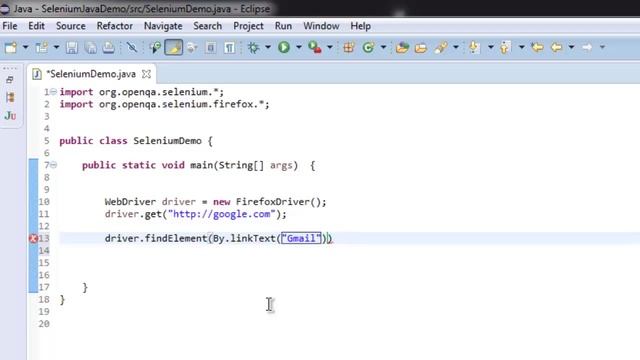
Task: Toggle Mark Occurrences highlighter button
Action: click(x=173, y=48)
